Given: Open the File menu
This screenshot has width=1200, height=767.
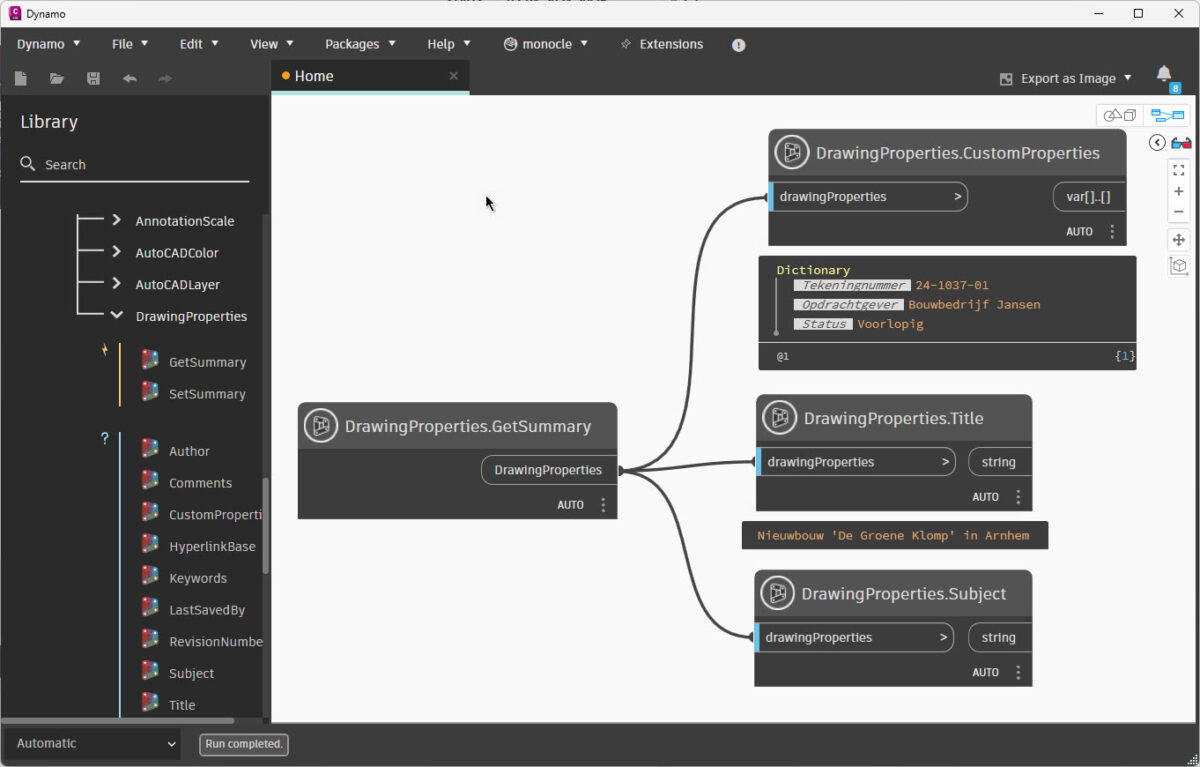Looking at the screenshot, I should tap(130, 44).
